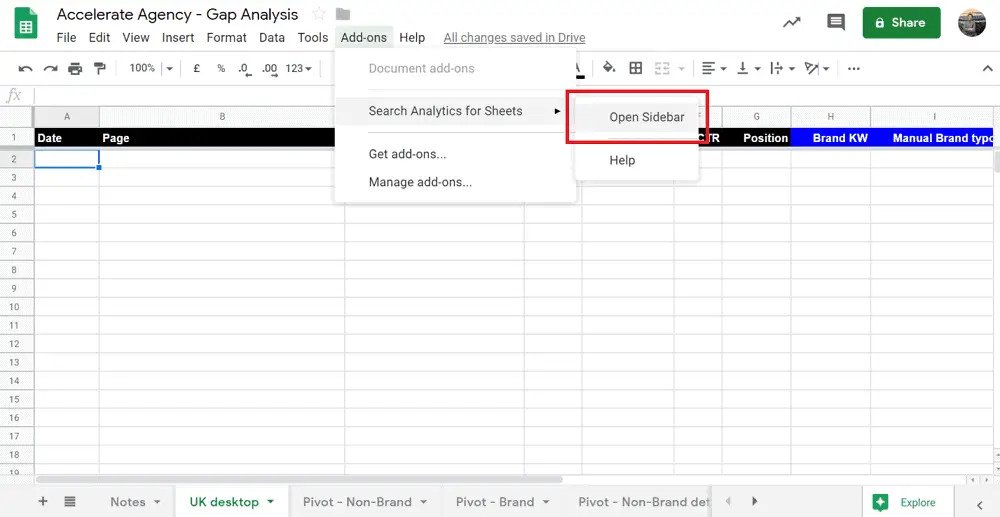Open the File menu
Image resolution: width=1000 pixels, height=517 pixels.
pyautogui.click(x=66, y=38)
